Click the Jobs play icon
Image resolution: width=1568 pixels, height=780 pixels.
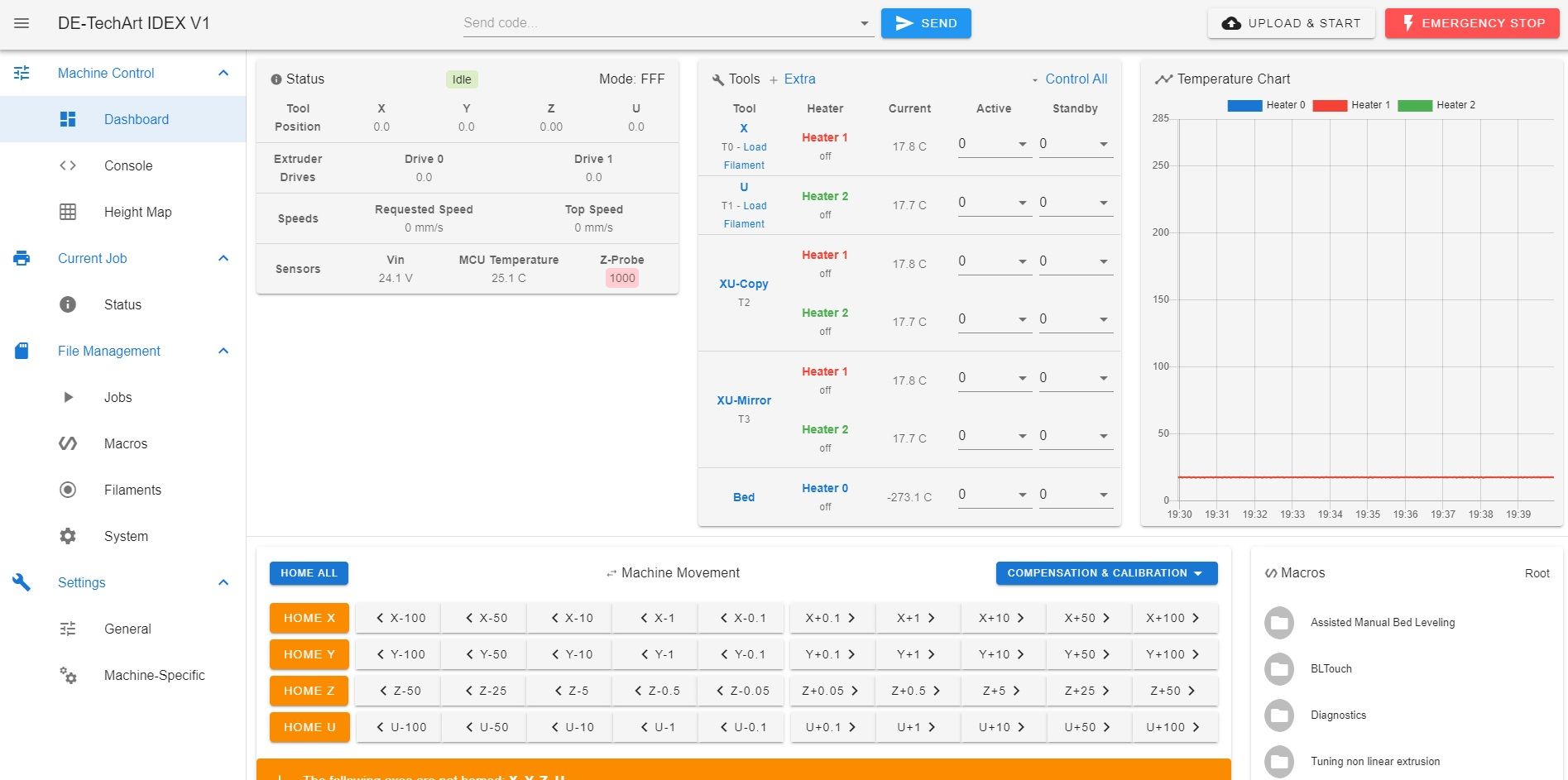pyautogui.click(x=68, y=397)
